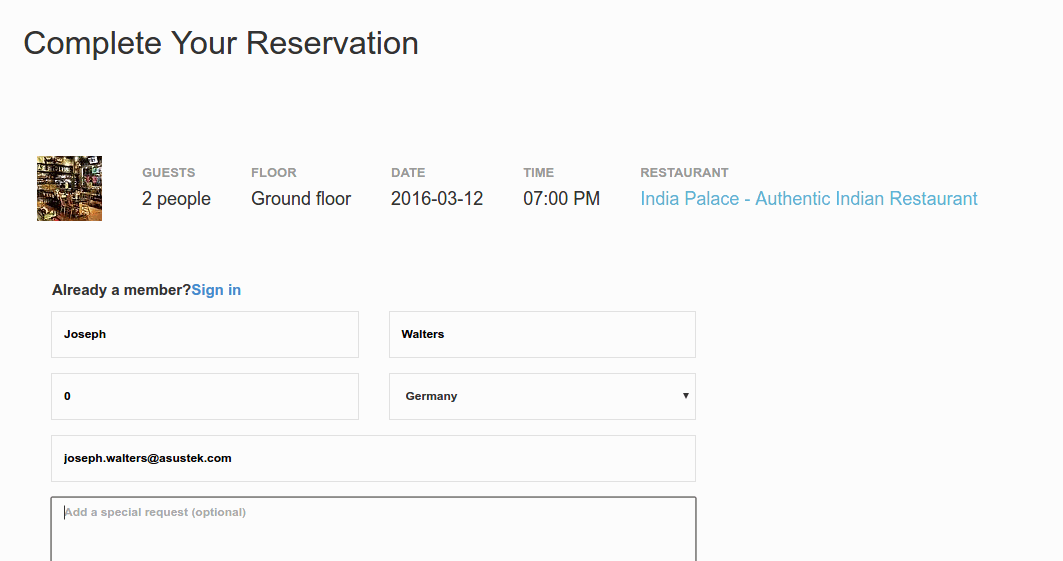Click the FLOOR column label

click(x=274, y=173)
